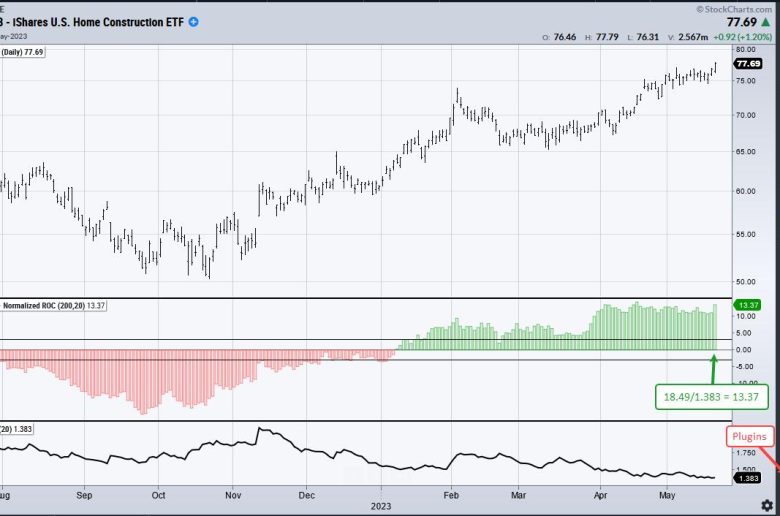This screenshot has height=516, width=780.
Task: Click the Mar label on the date axis
Action: tap(518, 495)
